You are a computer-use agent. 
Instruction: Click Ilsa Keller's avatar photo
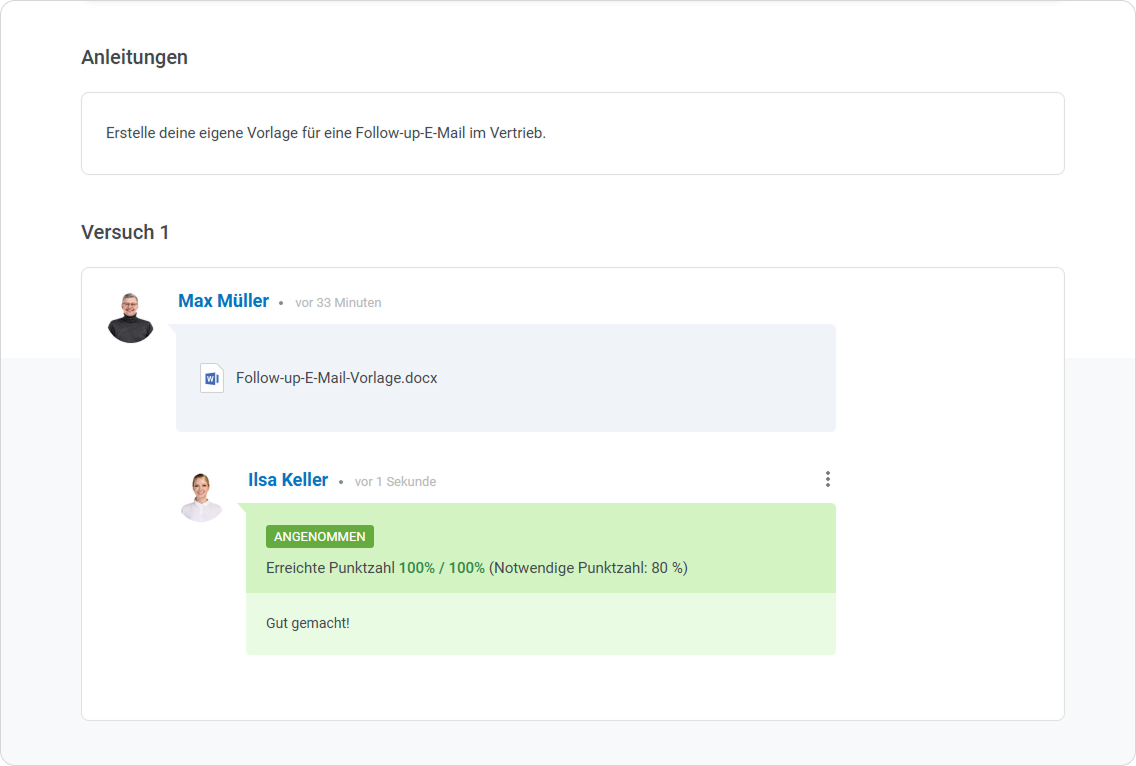pos(201,497)
